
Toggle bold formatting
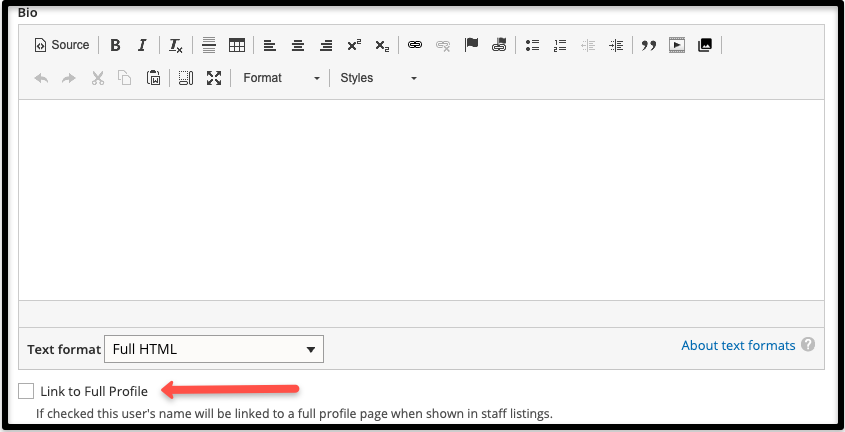point(115,45)
